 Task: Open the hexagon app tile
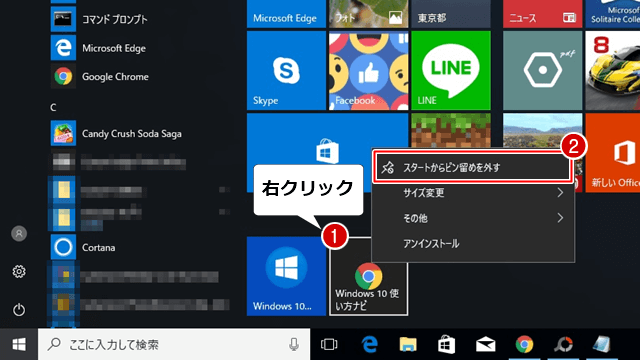pos(542,71)
